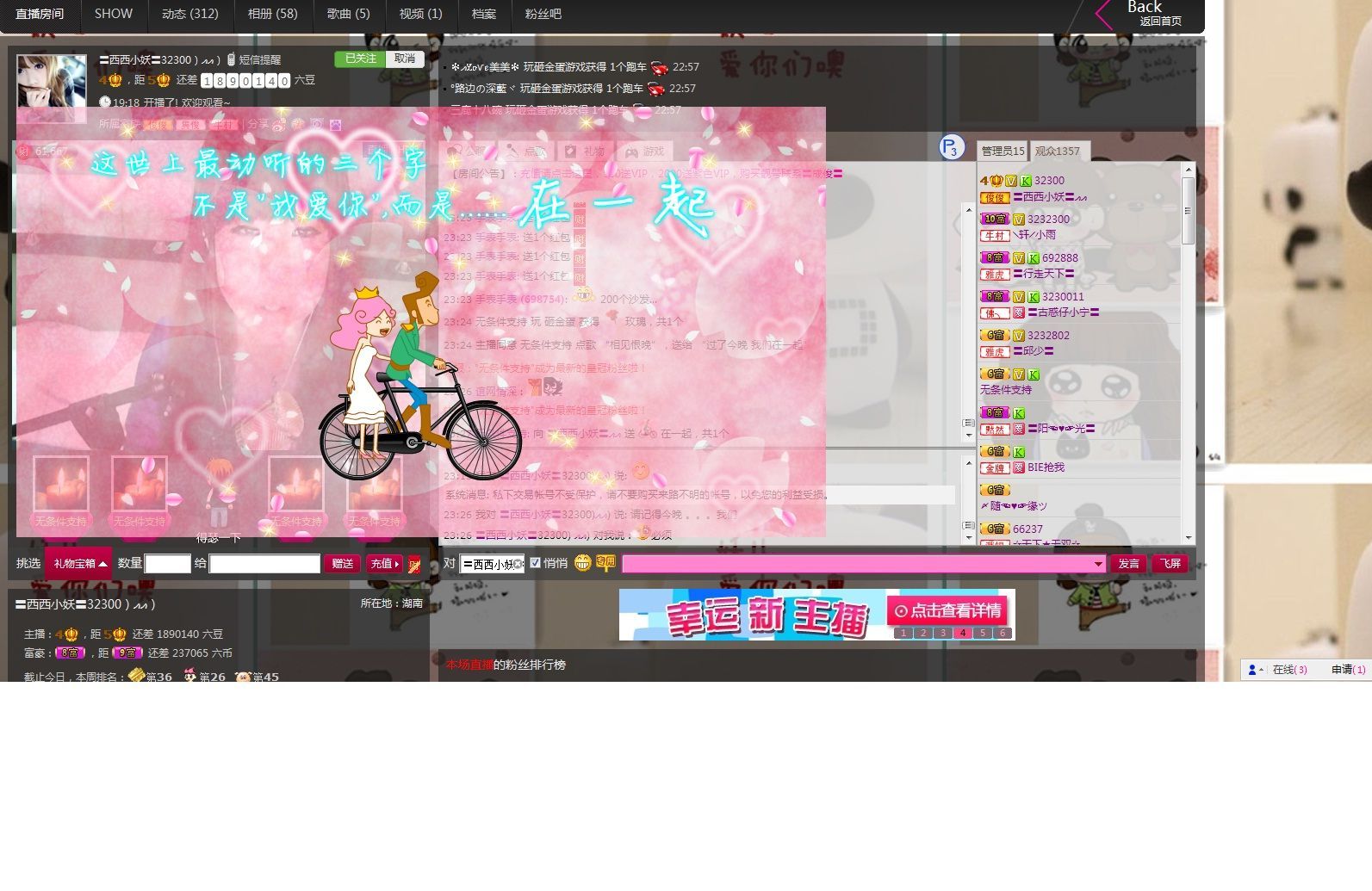Expand chat message history dropdown arrow
Screen dimensions: 1372x891
tap(1098, 564)
